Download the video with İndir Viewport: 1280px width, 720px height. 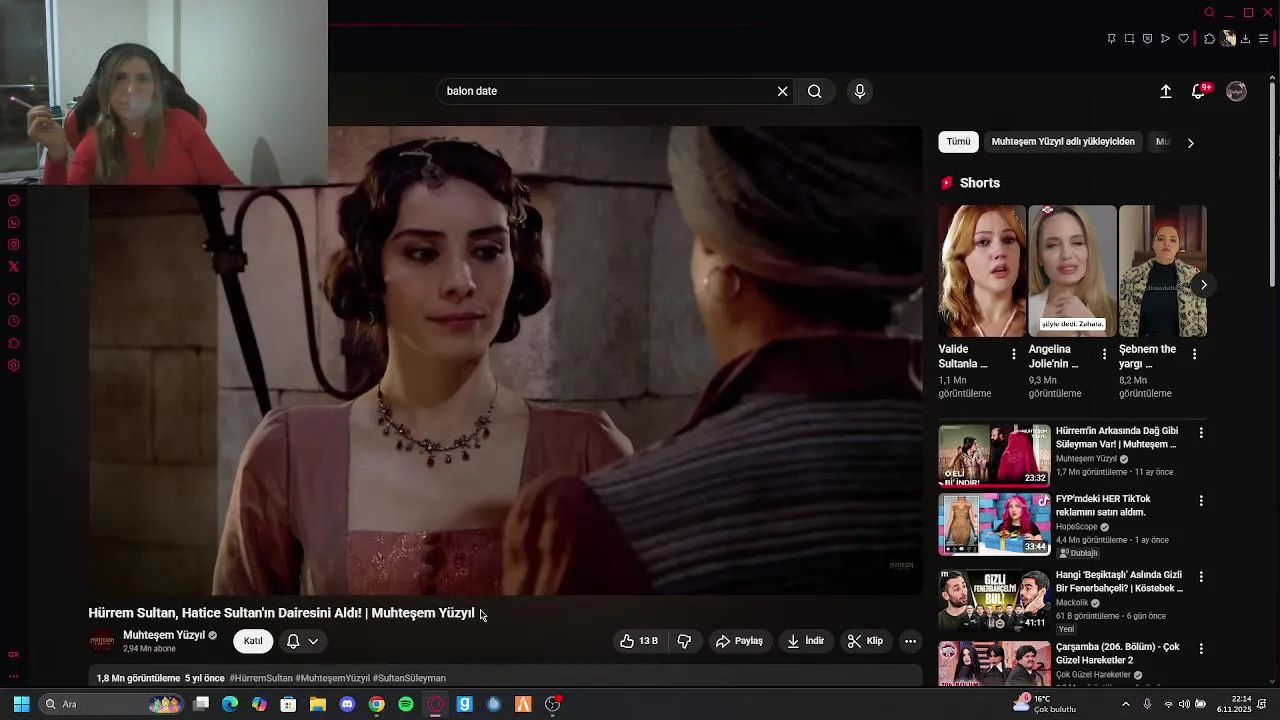[x=806, y=641]
